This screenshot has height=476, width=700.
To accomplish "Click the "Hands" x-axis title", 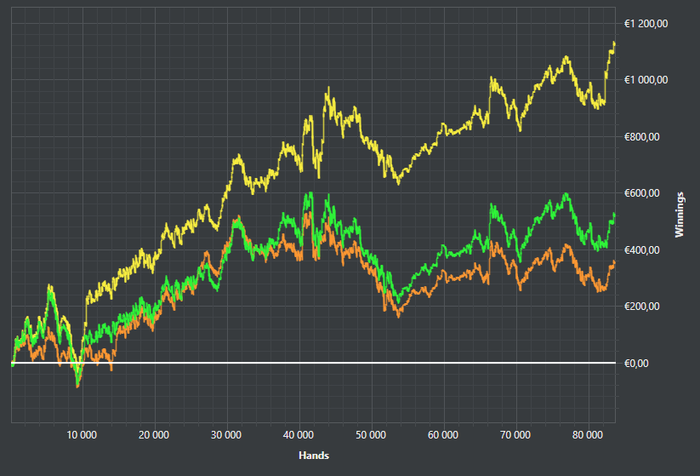I will pos(314,455).
